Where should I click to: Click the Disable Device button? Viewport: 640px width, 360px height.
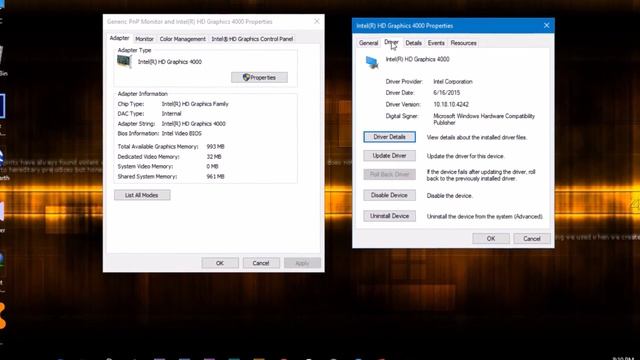click(x=389, y=195)
